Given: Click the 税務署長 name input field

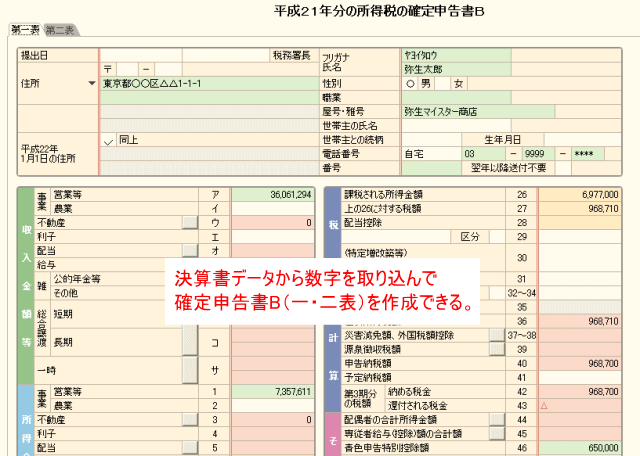Looking at the screenshot, I should [x=226, y=55].
